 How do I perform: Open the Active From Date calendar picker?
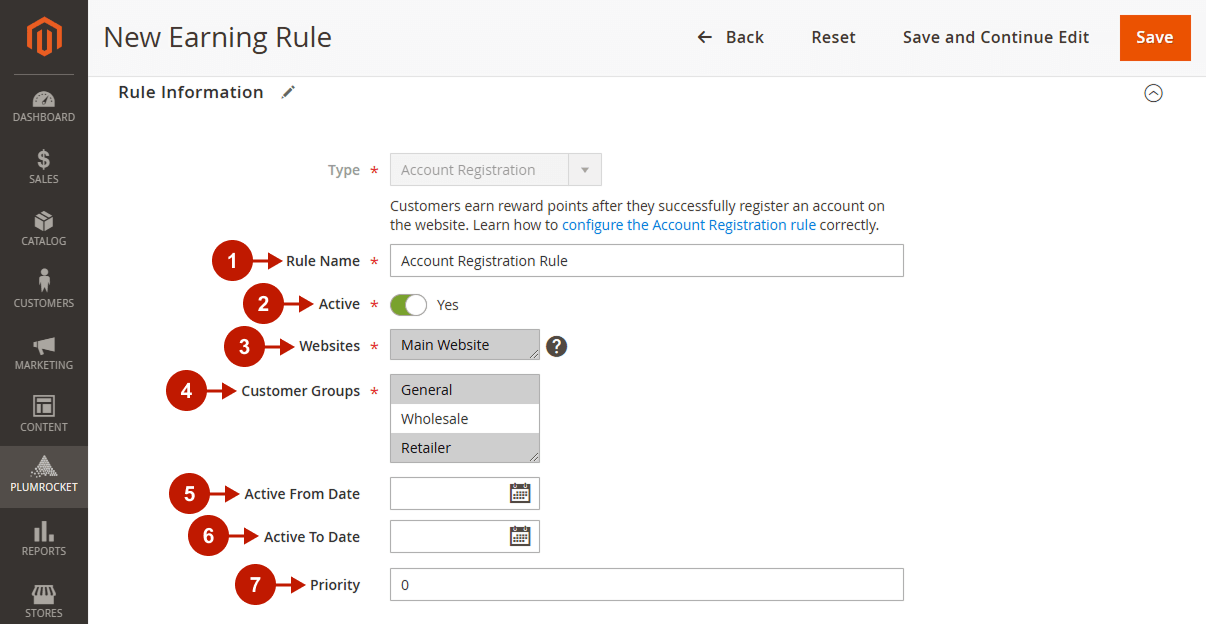(x=520, y=493)
